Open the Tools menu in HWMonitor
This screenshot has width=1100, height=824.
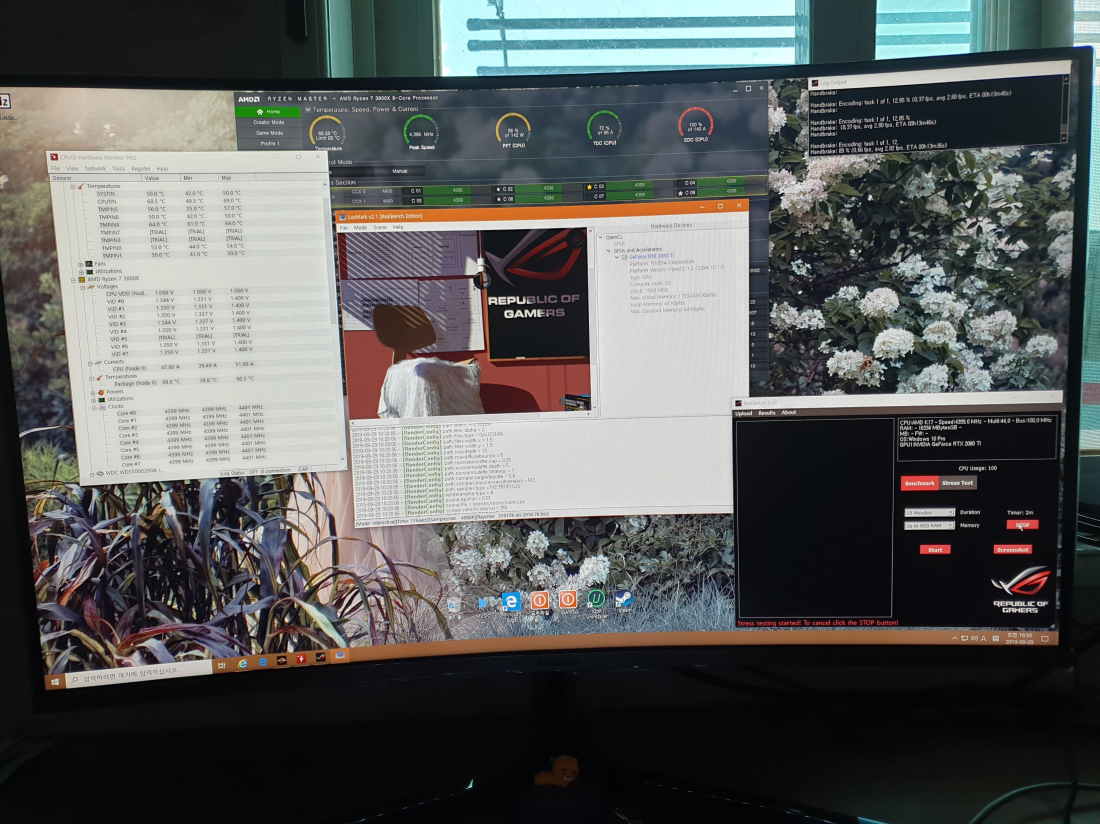point(118,169)
